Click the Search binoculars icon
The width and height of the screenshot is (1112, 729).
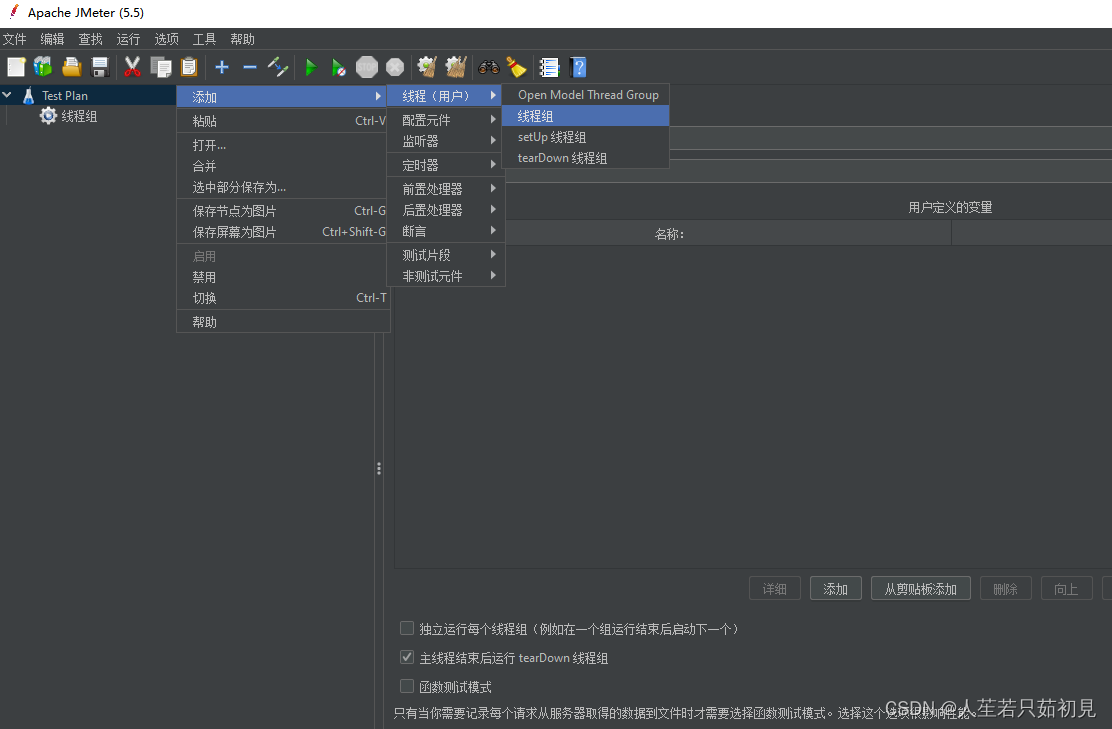point(489,67)
